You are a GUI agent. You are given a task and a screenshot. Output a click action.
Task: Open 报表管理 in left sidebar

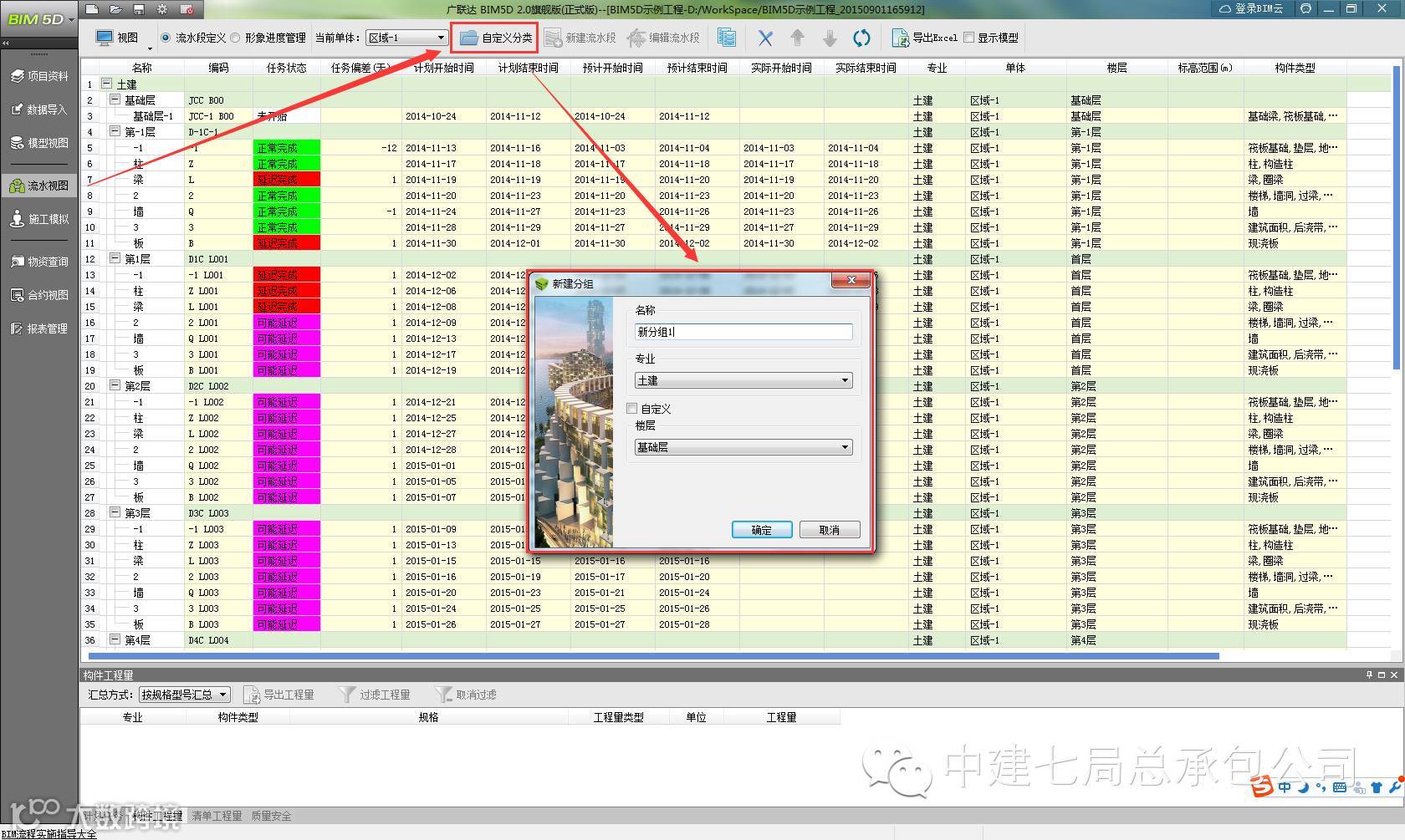tap(39, 328)
